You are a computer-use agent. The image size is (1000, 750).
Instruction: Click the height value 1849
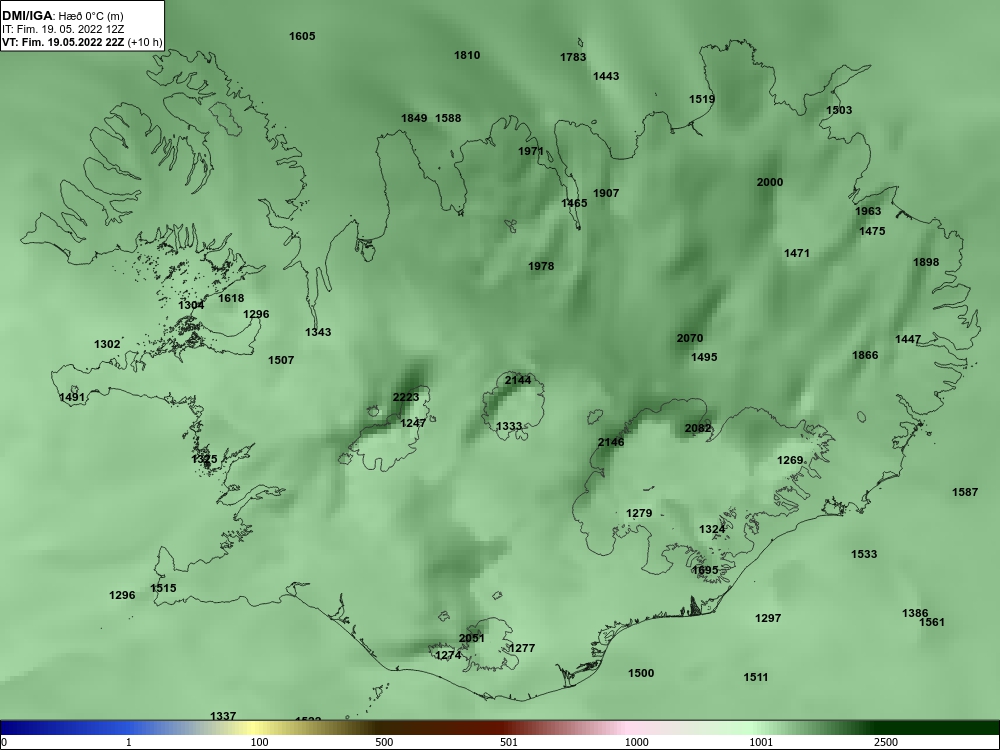click(x=414, y=119)
